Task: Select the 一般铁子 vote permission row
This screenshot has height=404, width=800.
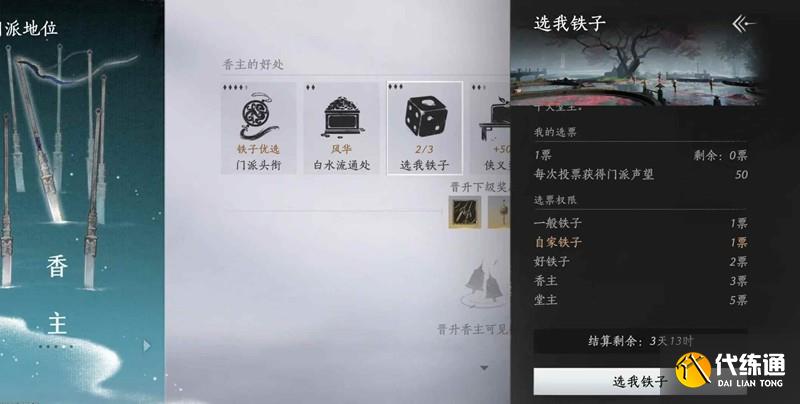Action: pyautogui.click(x=640, y=223)
